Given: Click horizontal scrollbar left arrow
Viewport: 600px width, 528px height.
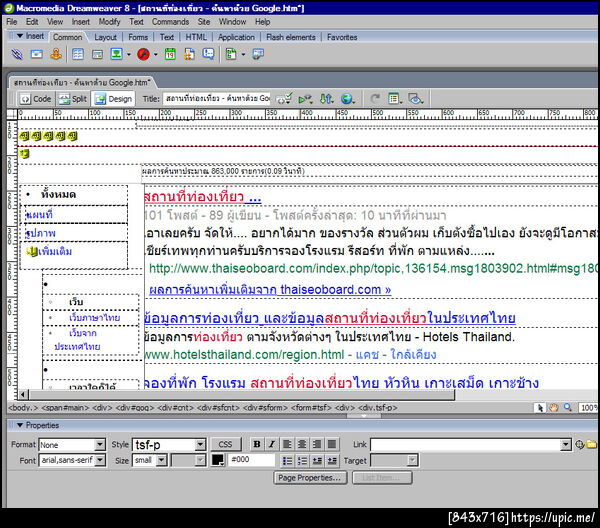Looking at the screenshot, I should (23, 394).
